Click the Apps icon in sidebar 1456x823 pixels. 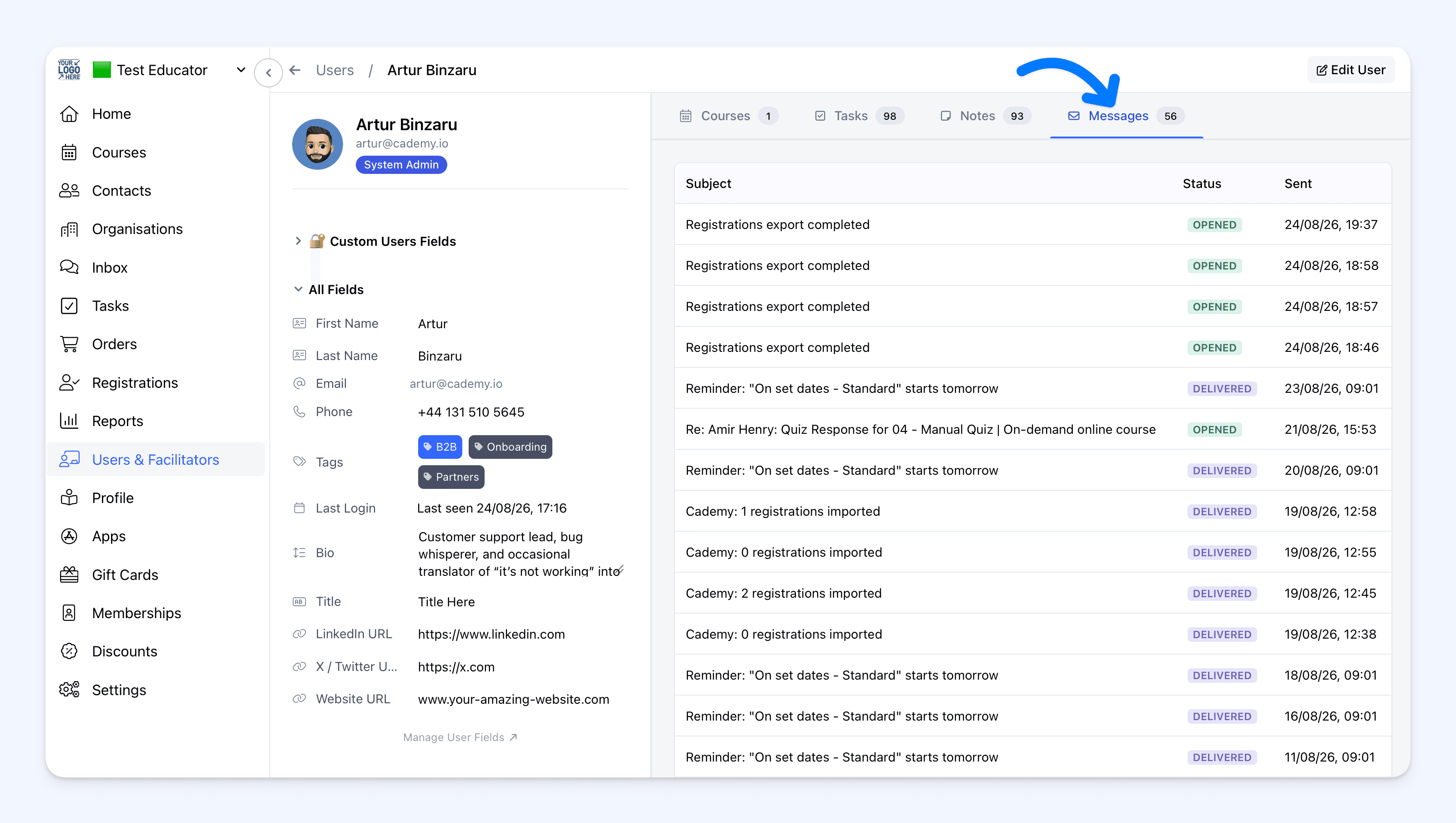click(69, 536)
